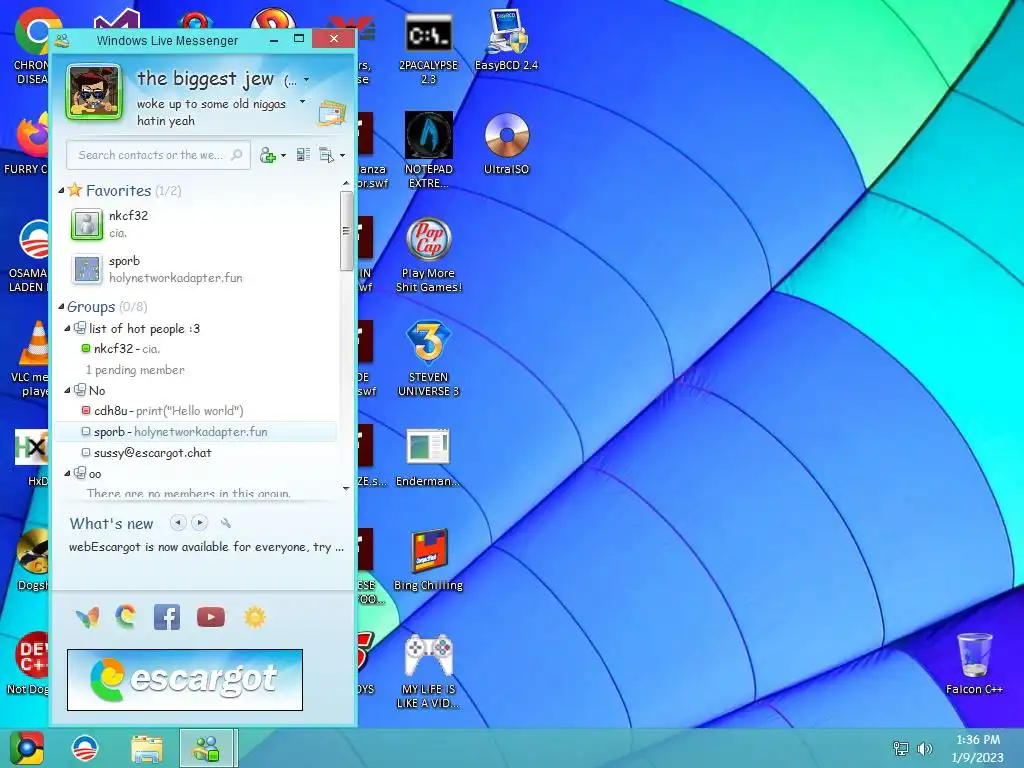Viewport: 1024px width, 768px height.
Task: Click the contact list scrollbar thumb
Action: pyautogui.click(x=346, y=231)
